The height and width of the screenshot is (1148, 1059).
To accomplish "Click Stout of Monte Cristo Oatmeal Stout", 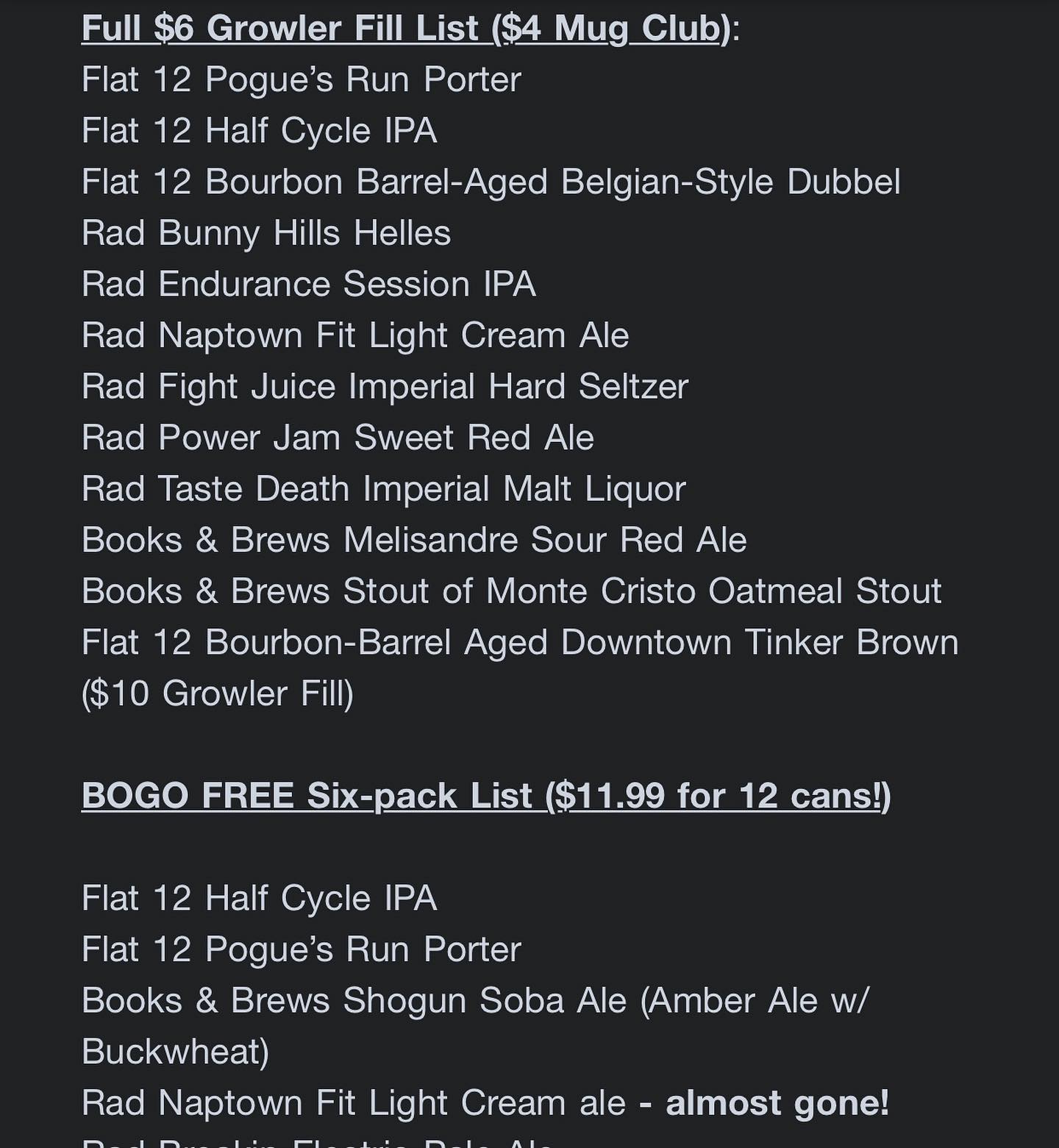I will point(511,591).
